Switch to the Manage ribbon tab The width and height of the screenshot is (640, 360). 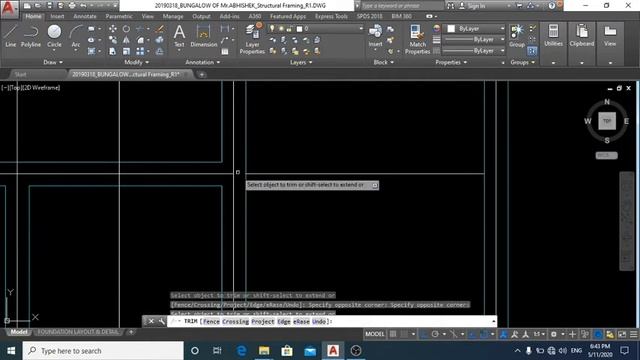(x=173, y=16)
